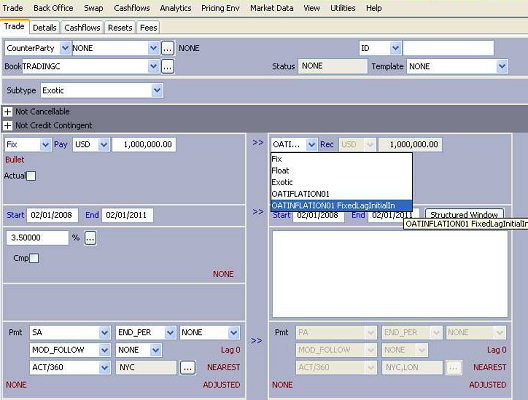Open the Book browse ellipsis button

[167, 67]
